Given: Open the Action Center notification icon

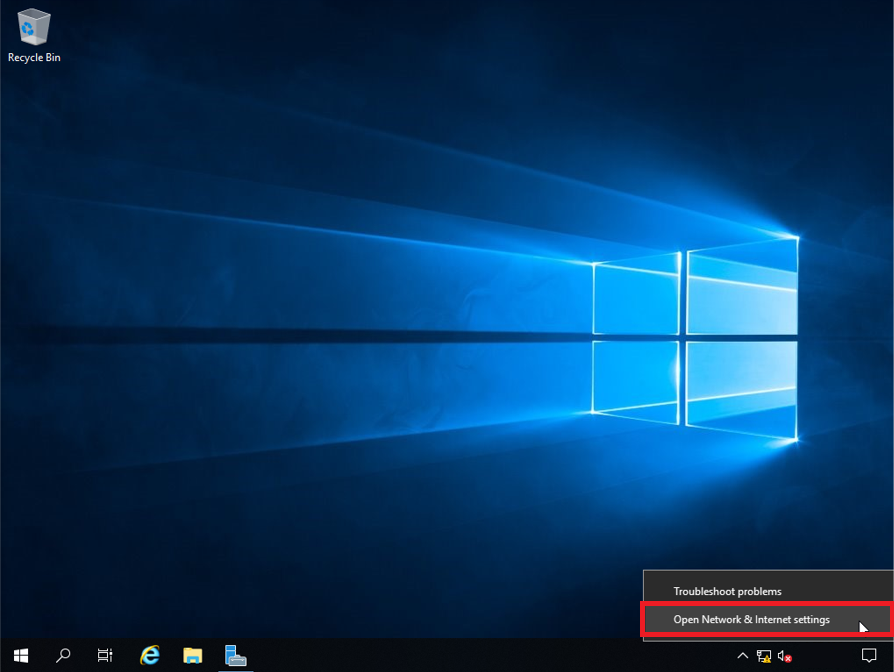Looking at the screenshot, I should [868, 656].
